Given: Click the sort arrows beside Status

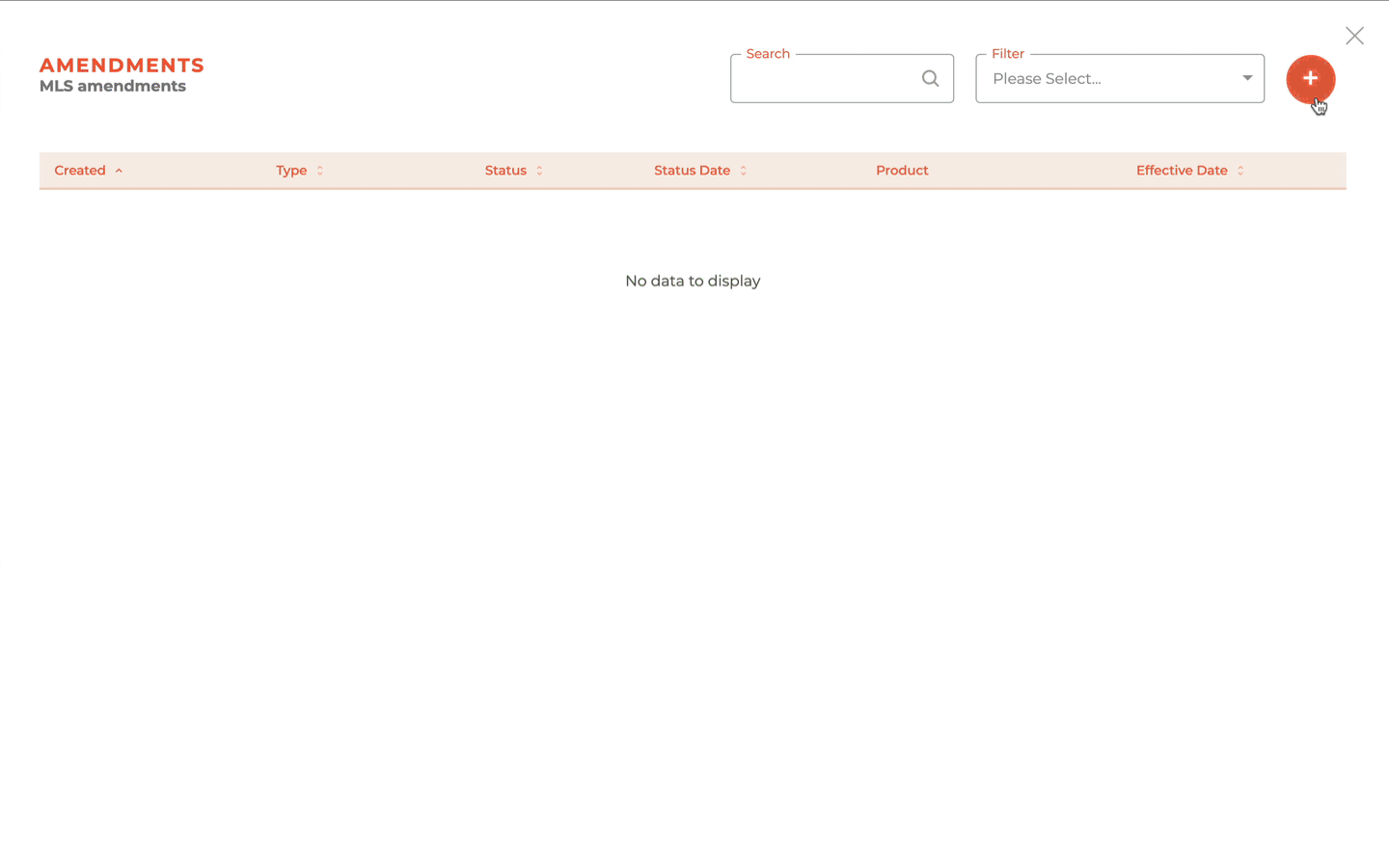Looking at the screenshot, I should tap(539, 171).
